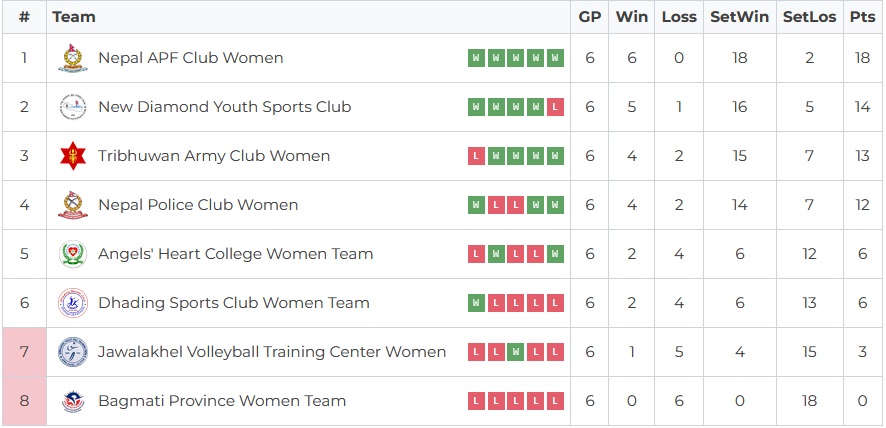Sort table by Pts column header

(862, 17)
